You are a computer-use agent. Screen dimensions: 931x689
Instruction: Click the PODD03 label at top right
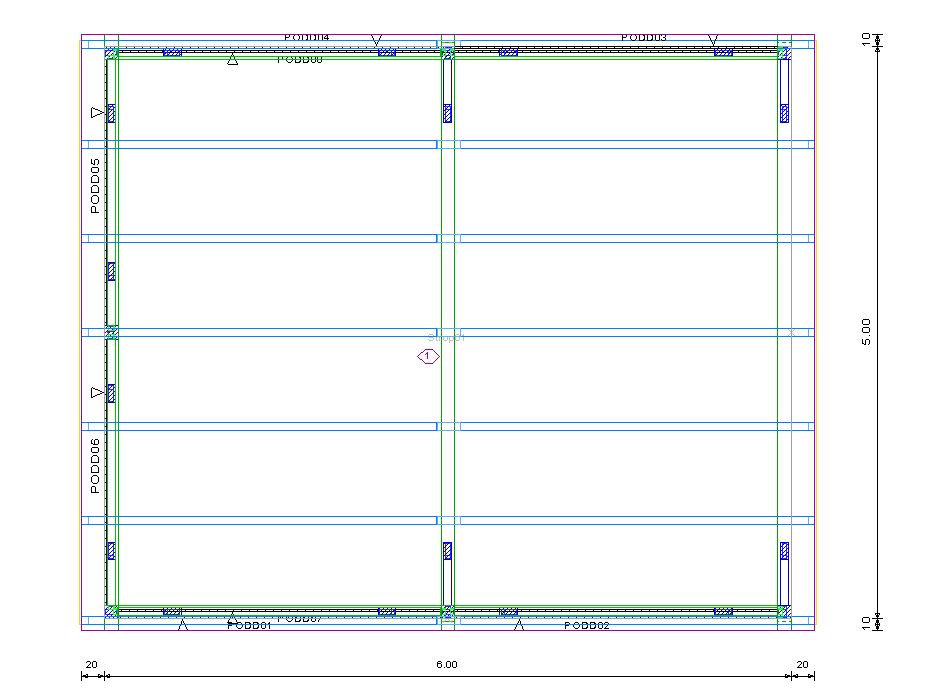[643, 38]
